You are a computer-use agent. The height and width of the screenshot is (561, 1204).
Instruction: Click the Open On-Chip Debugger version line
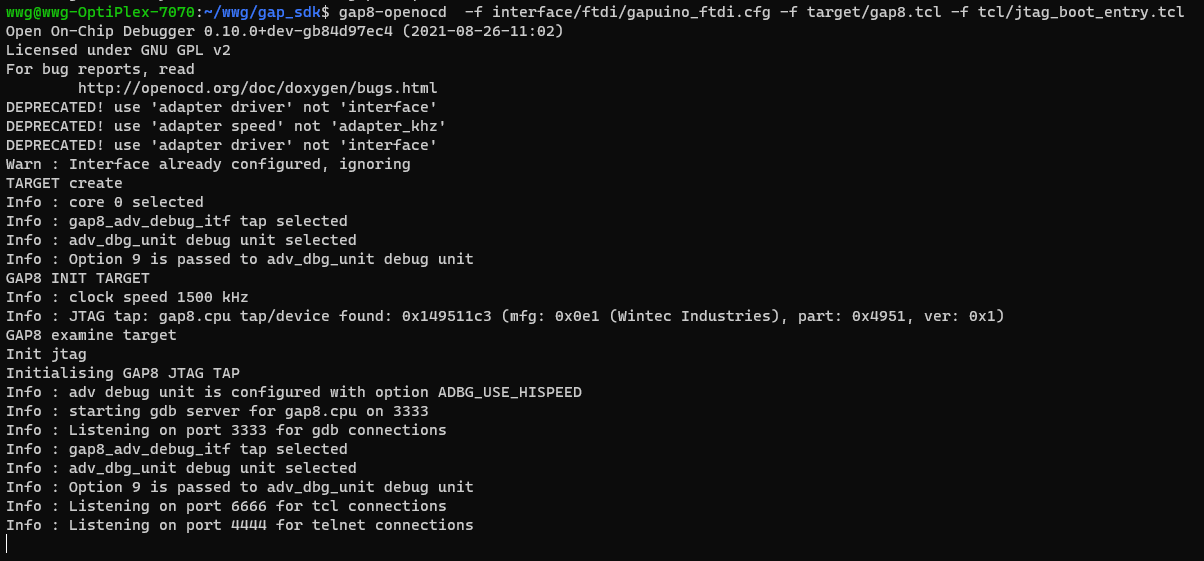284,31
